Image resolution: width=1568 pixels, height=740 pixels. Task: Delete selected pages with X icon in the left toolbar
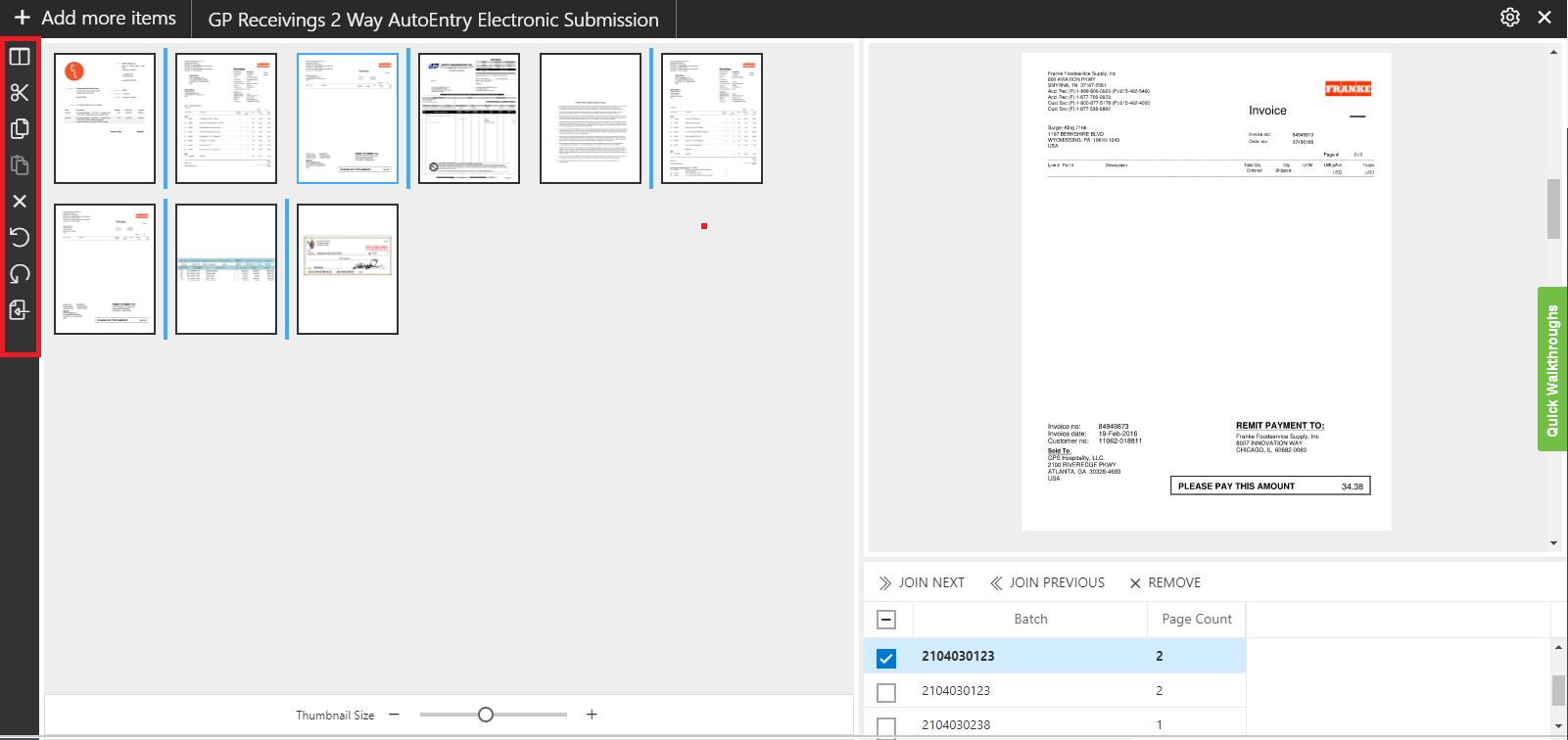click(x=20, y=202)
